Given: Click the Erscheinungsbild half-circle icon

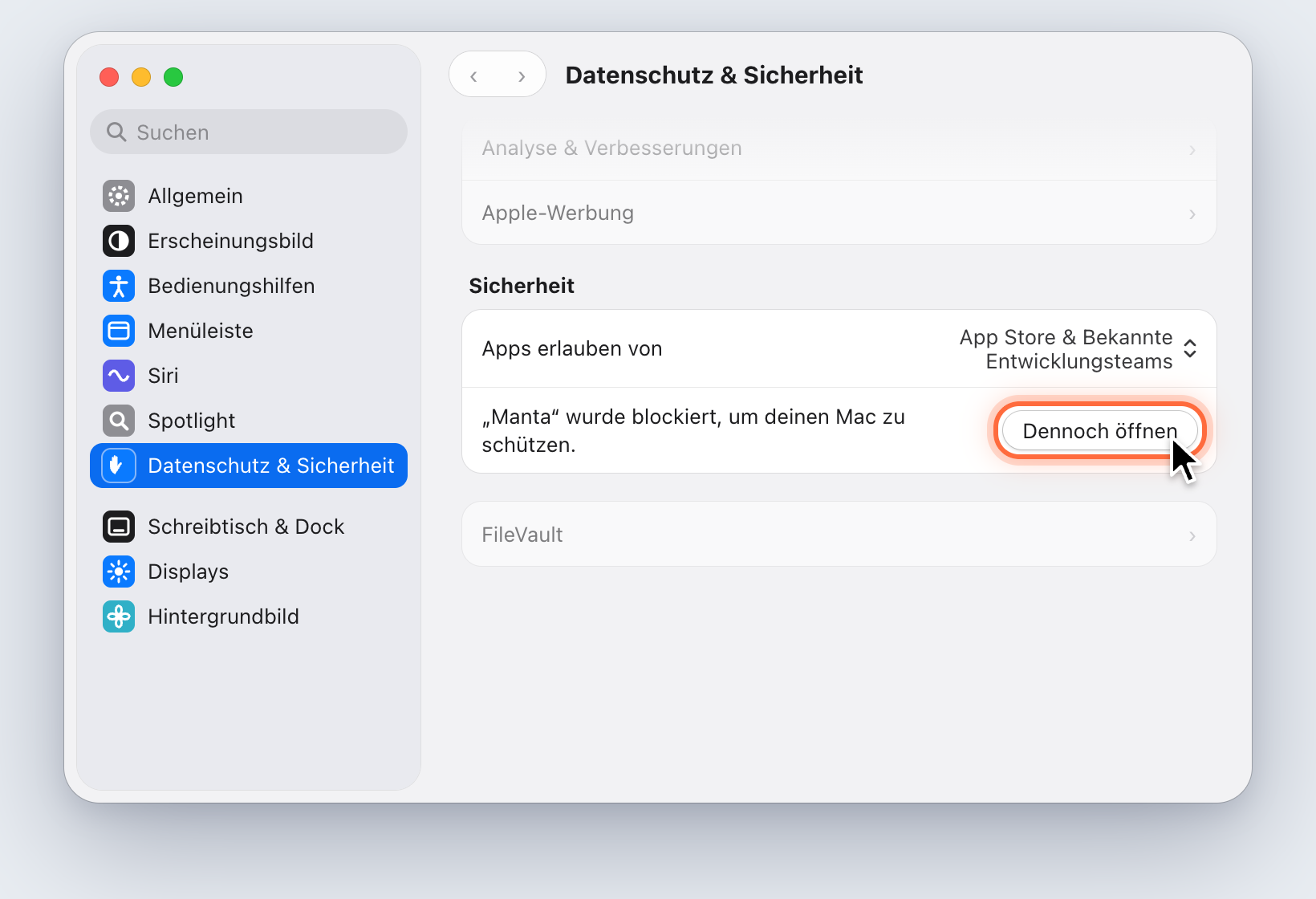Looking at the screenshot, I should coord(119,241).
